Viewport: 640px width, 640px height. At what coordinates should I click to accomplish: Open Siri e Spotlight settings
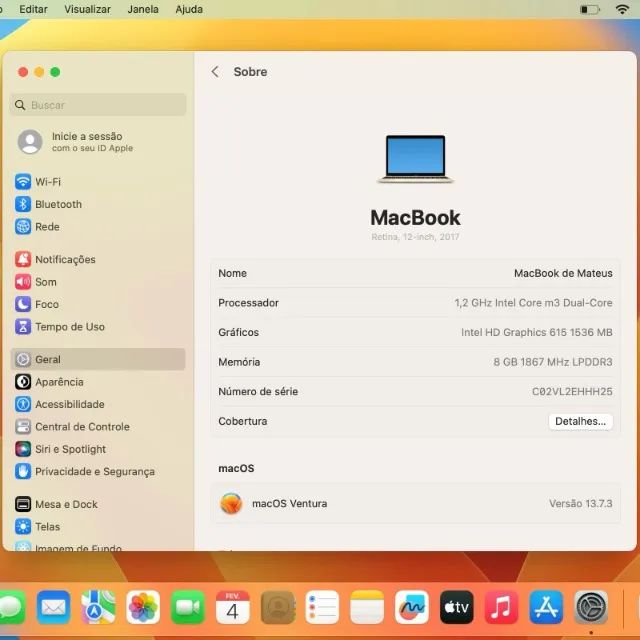click(60, 449)
